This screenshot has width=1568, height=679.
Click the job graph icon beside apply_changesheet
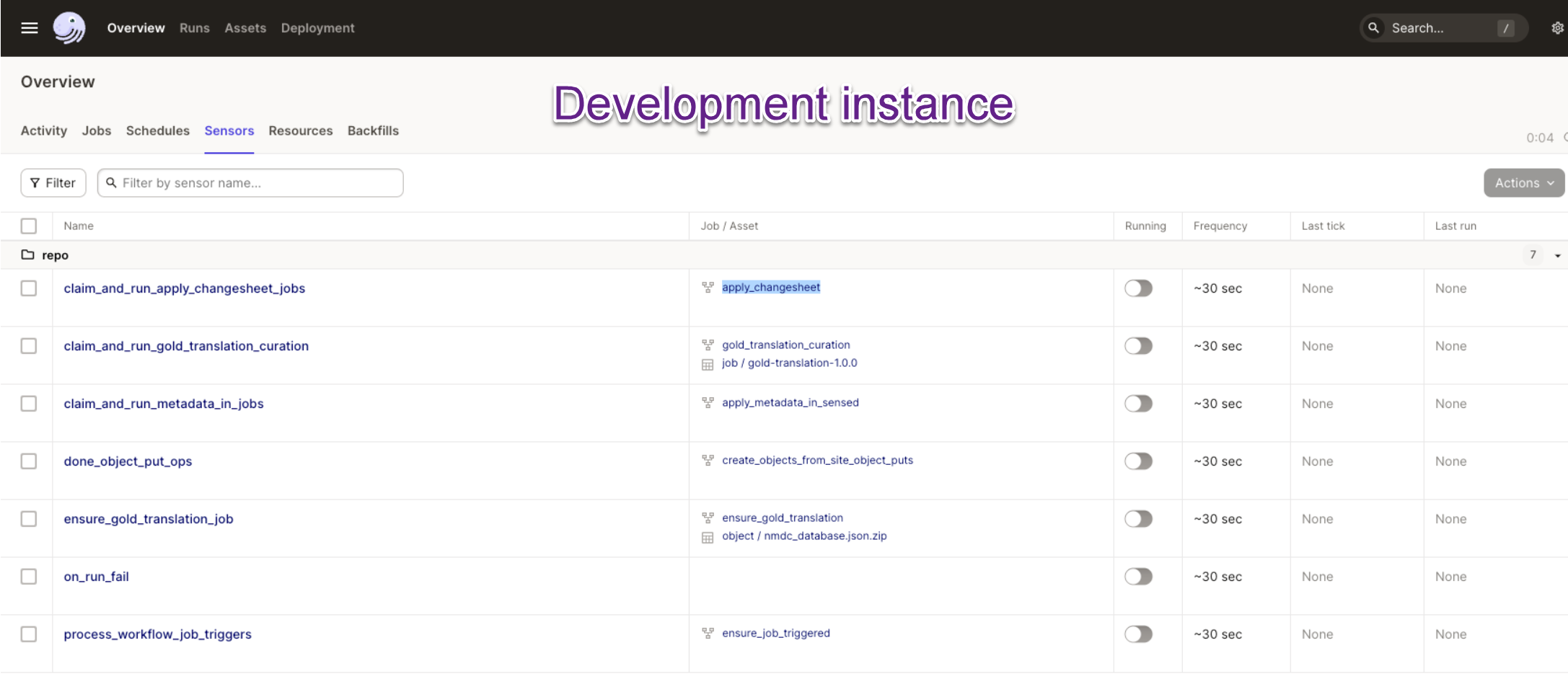point(708,287)
